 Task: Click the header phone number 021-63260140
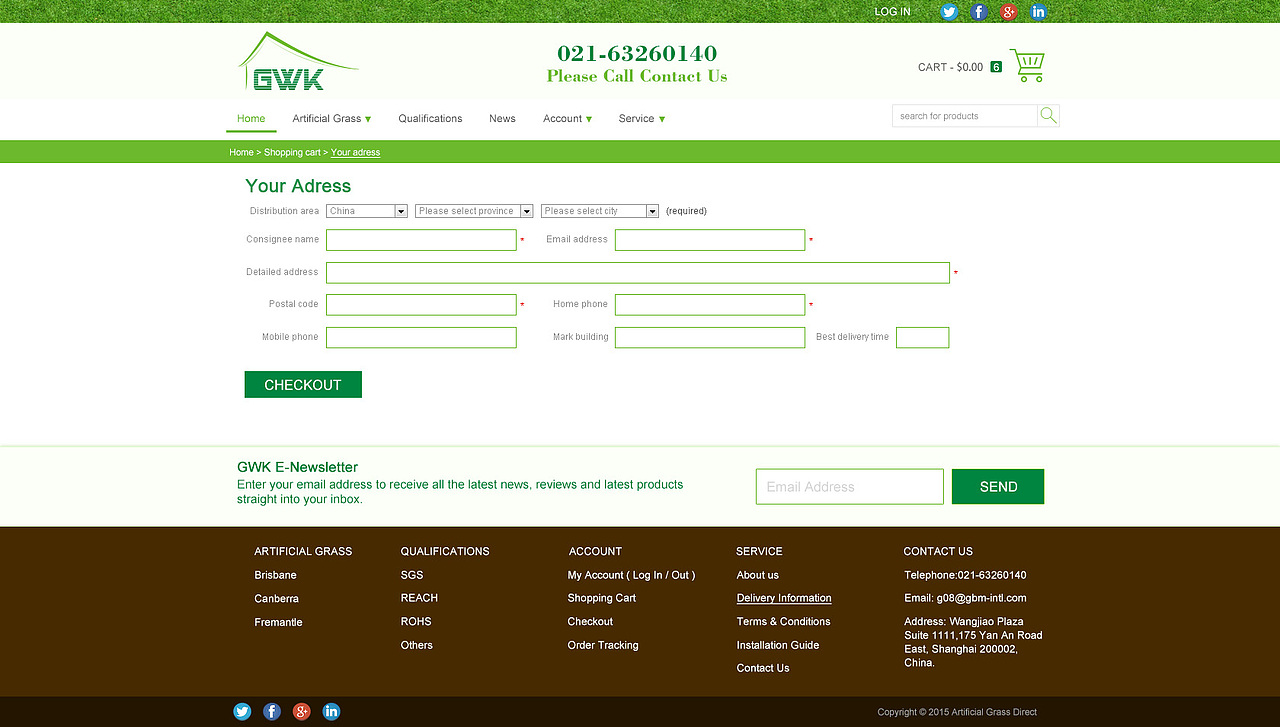pyautogui.click(x=637, y=53)
